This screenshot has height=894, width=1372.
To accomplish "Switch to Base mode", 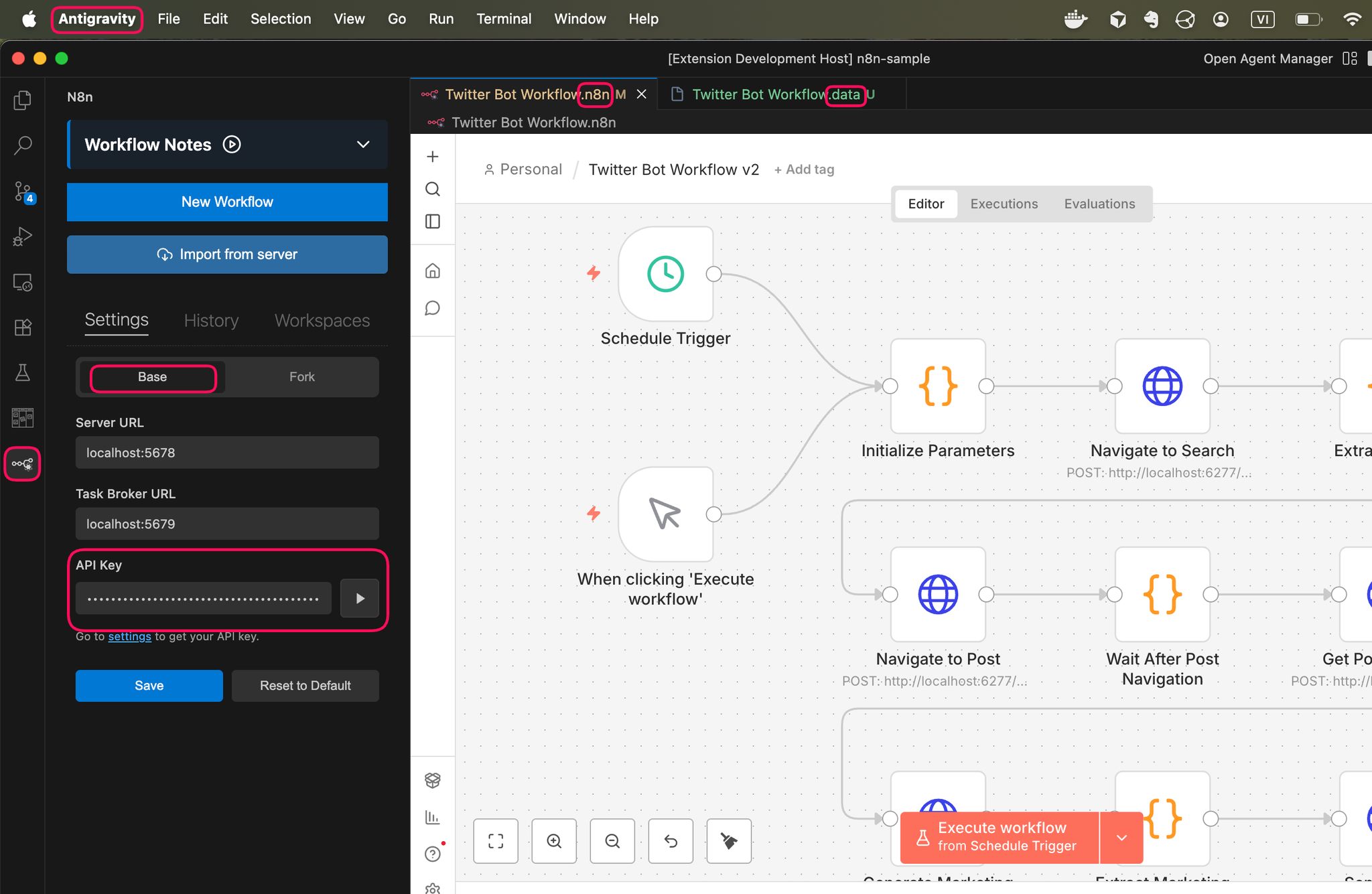I will tap(153, 377).
